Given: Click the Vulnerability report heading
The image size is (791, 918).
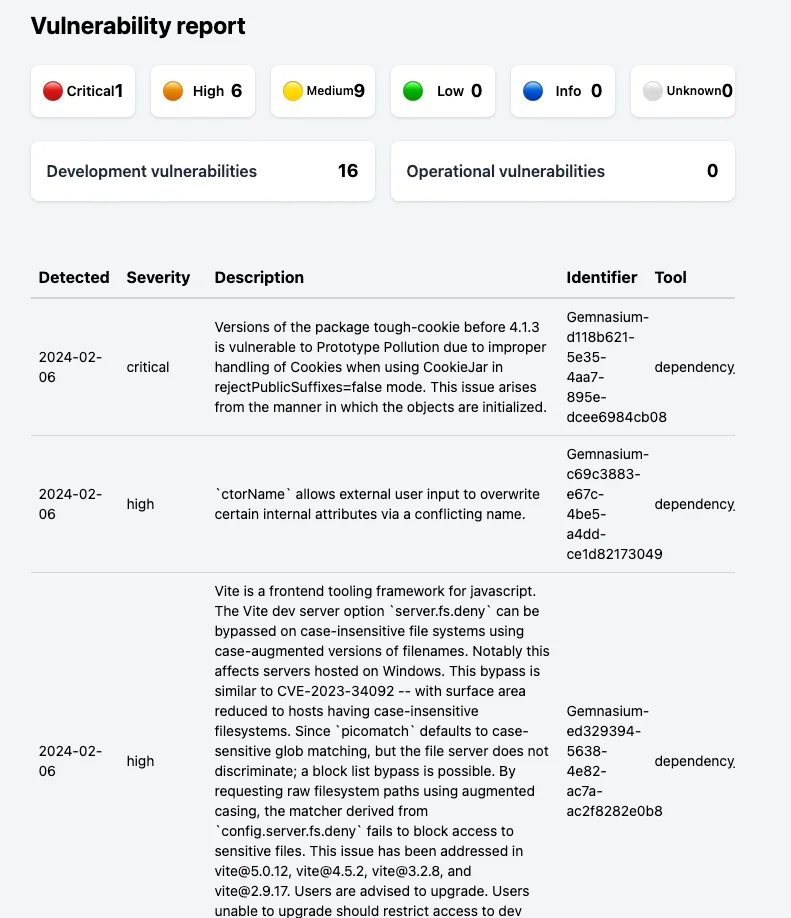Looking at the screenshot, I should coord(138,26).
